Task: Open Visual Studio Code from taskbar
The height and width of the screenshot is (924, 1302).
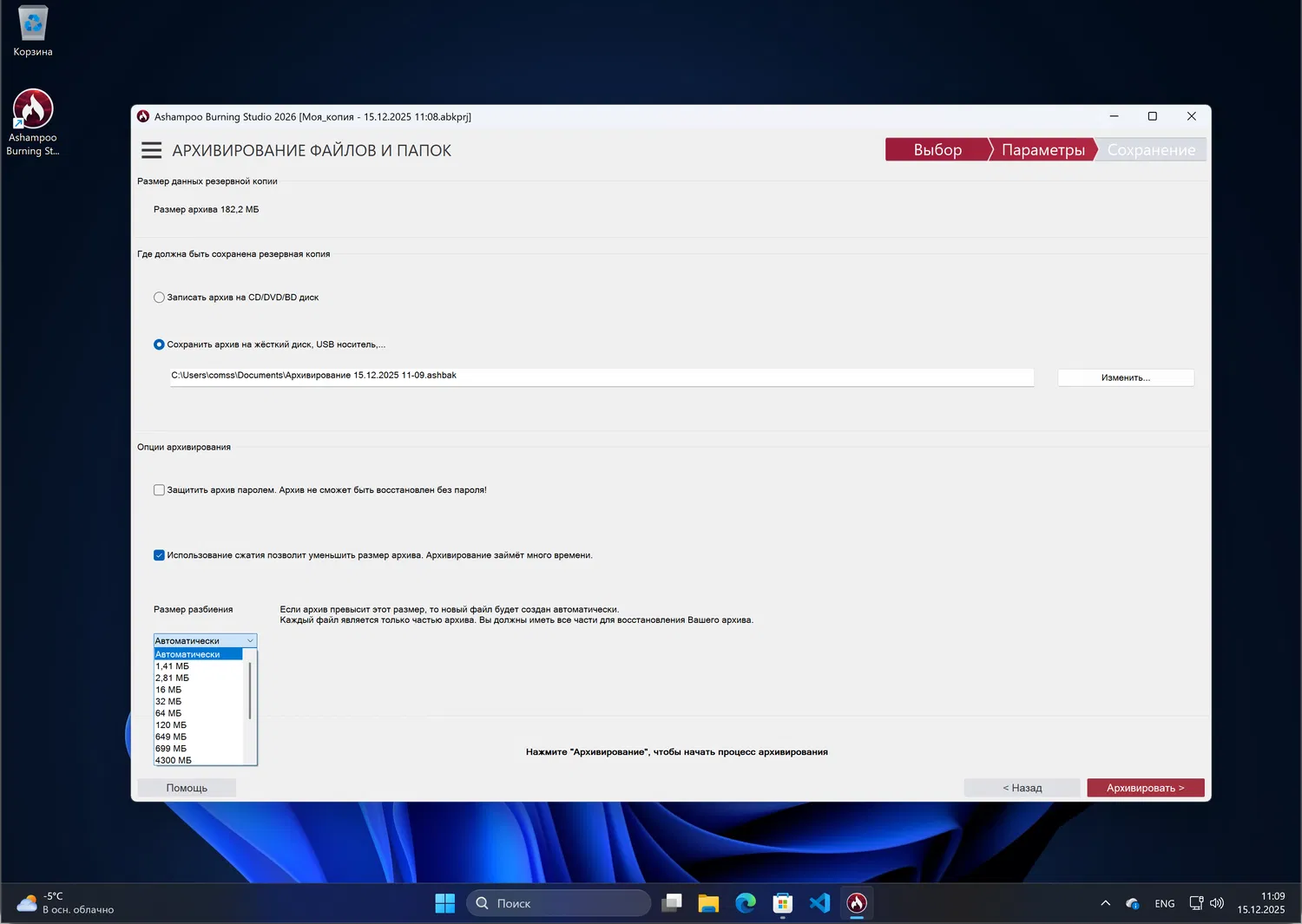Action: pos(819,903)
